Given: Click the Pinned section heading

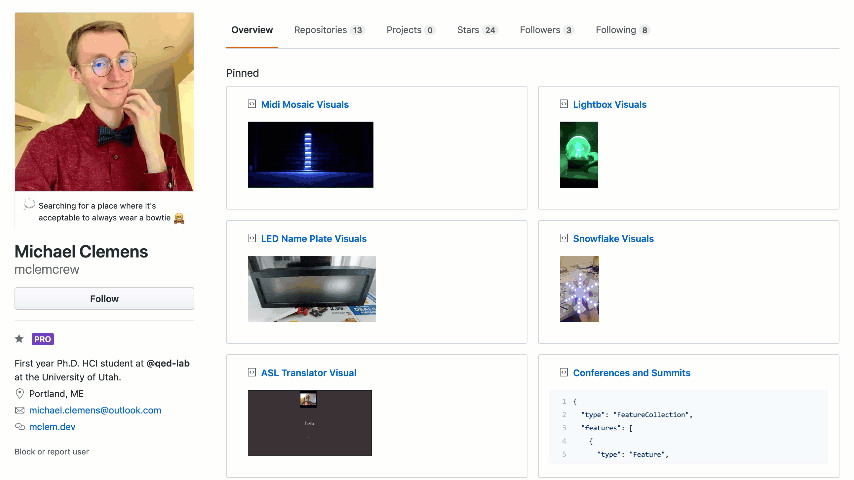Looking at the screenshot, I should pos(242,73).
